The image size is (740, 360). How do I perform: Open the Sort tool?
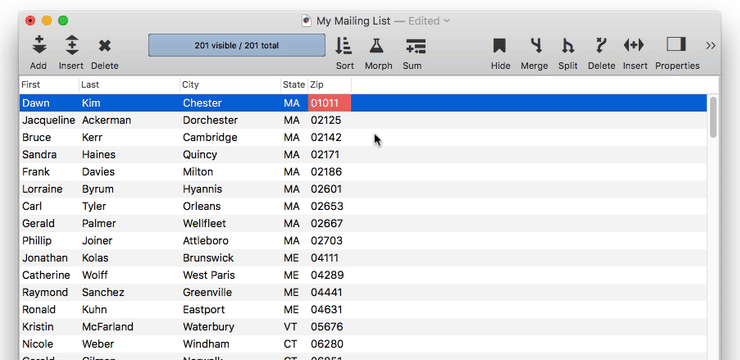click(344, 46)
